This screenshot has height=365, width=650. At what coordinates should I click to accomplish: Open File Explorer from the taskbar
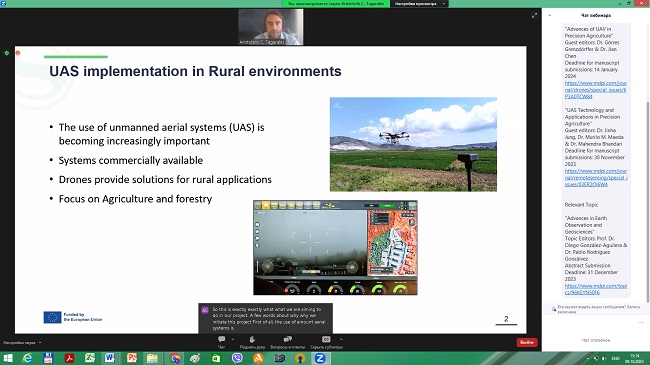(x=152, y=358)
